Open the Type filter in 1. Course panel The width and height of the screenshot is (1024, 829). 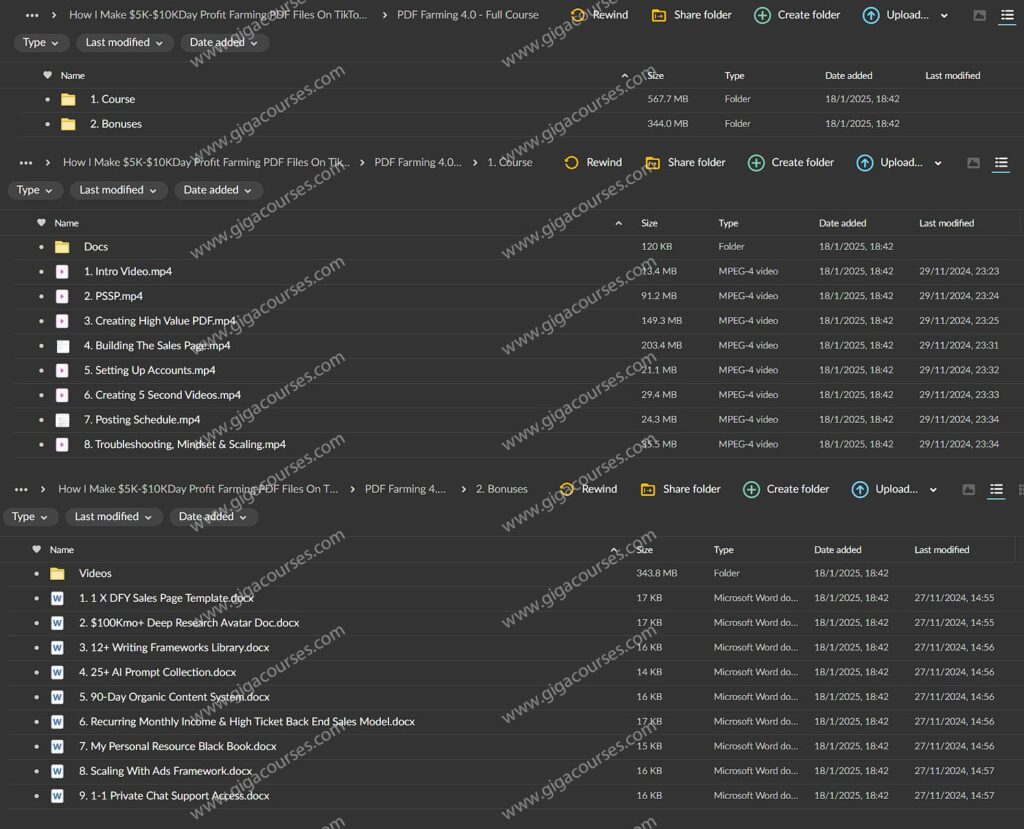(x=35, y=190)
